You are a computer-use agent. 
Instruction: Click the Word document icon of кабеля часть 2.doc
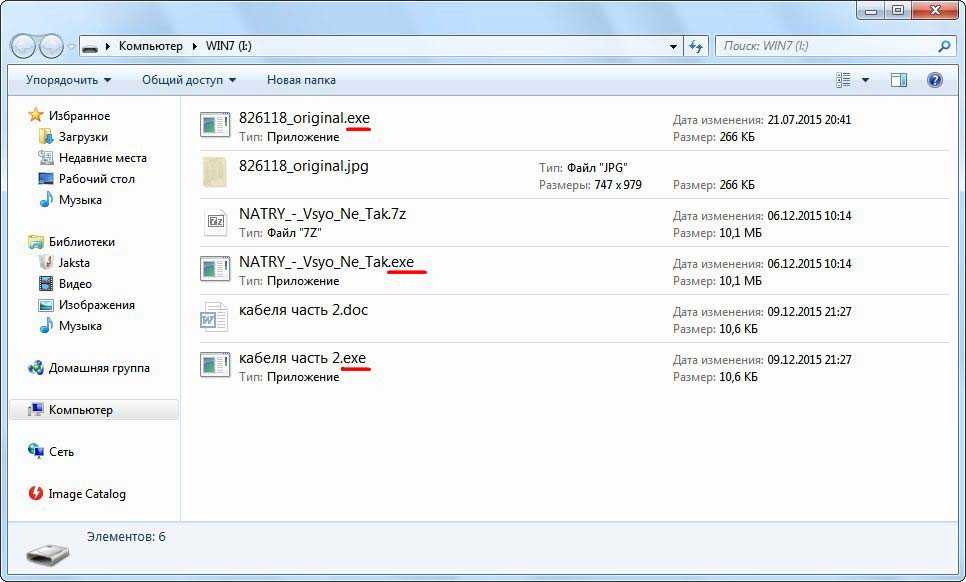click(214, 317)
